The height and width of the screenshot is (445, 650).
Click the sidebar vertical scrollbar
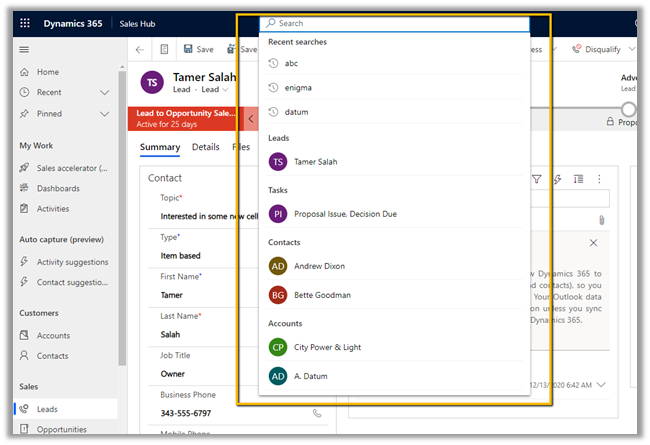tap(122, 217)
